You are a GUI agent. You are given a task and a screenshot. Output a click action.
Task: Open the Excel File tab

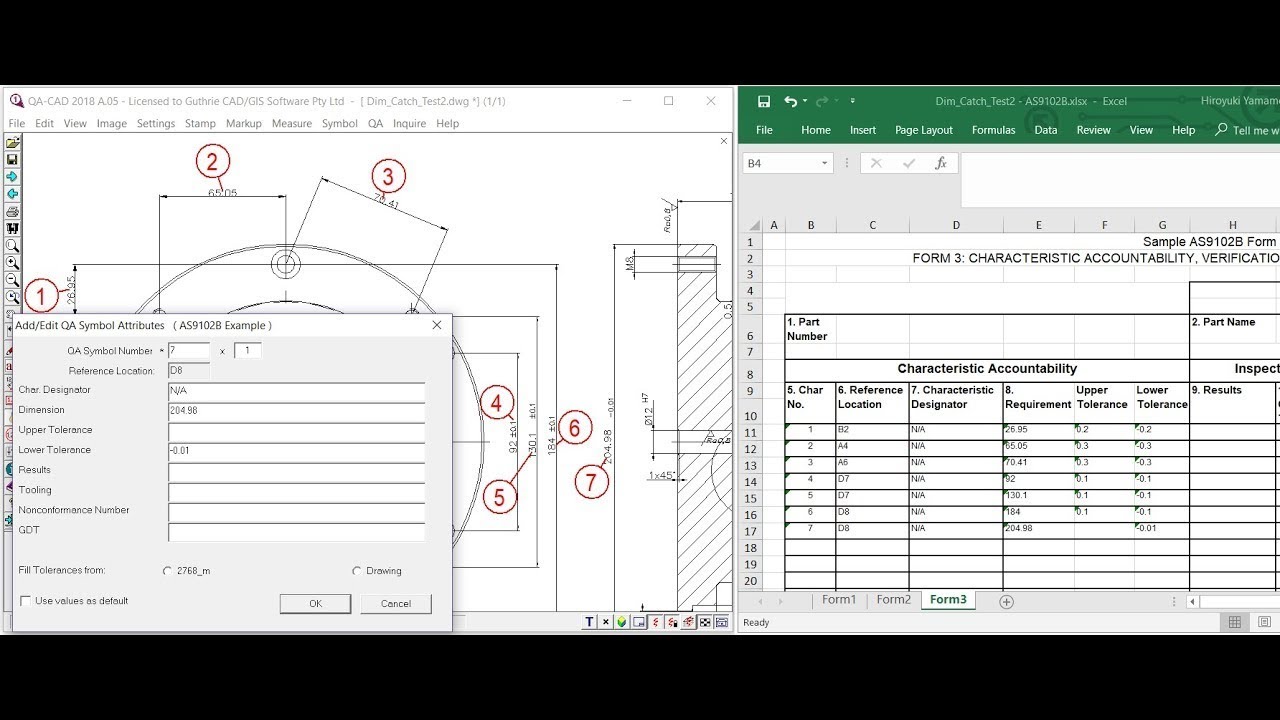pos(764,130)
